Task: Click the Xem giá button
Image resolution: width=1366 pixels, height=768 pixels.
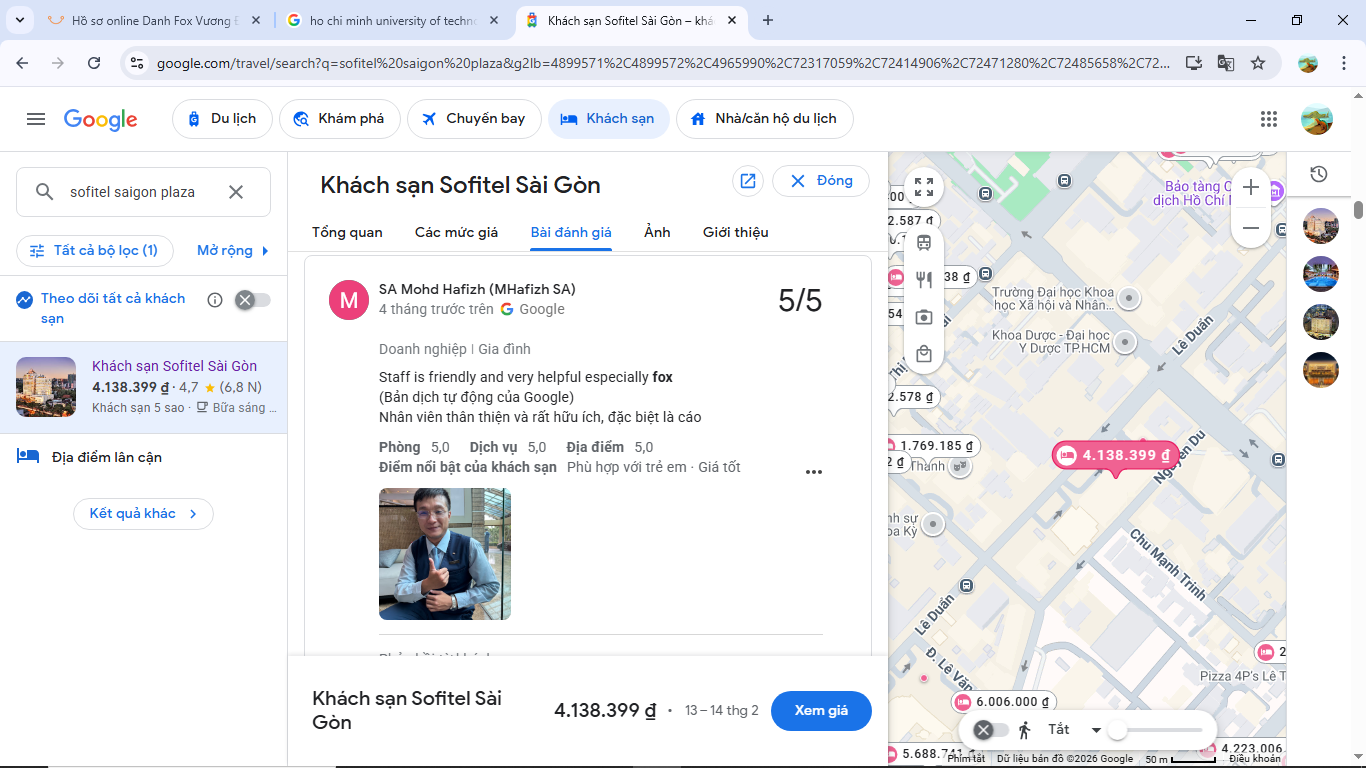Action: pyautogui.click(x=821, y=711)
